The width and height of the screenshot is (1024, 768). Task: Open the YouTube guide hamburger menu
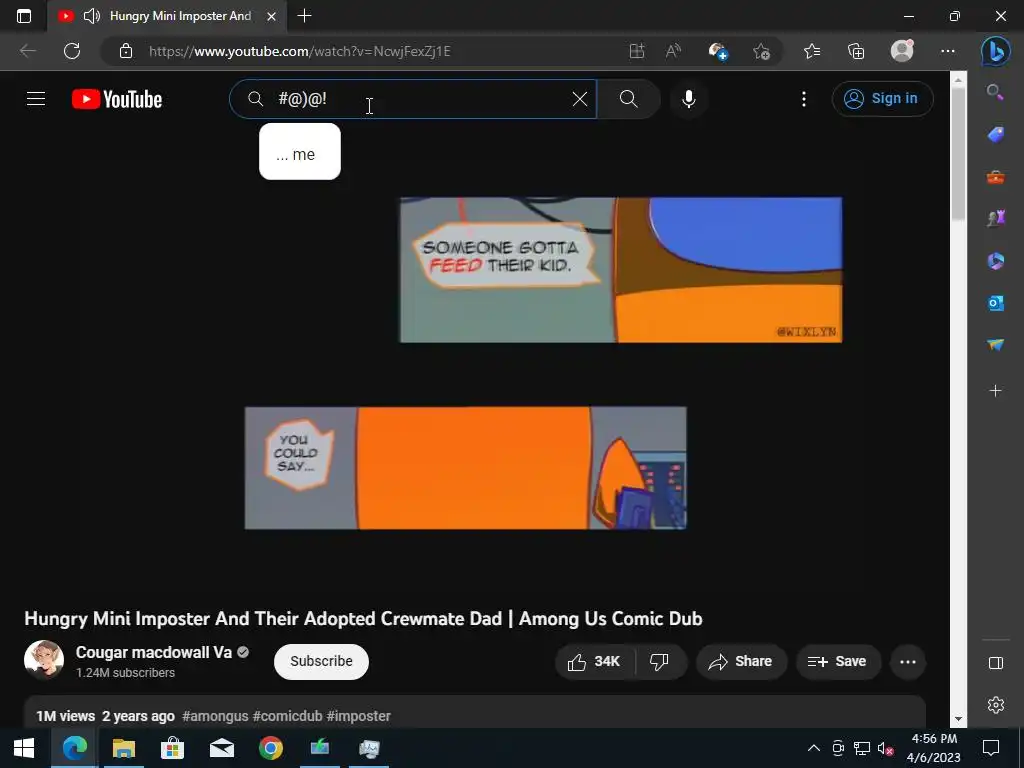click(x=36, y=99)
